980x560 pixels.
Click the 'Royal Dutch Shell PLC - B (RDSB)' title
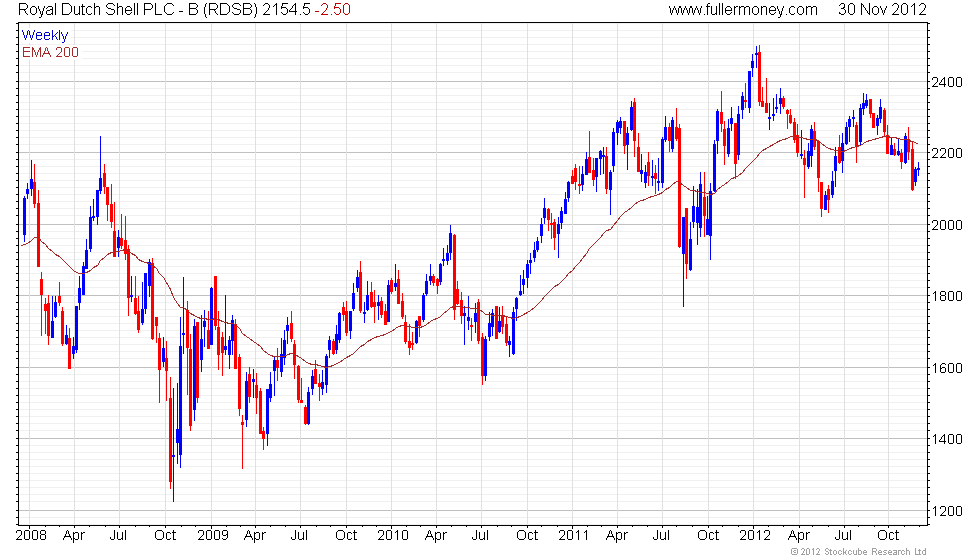pyautogui.click(x=137, y=9)
